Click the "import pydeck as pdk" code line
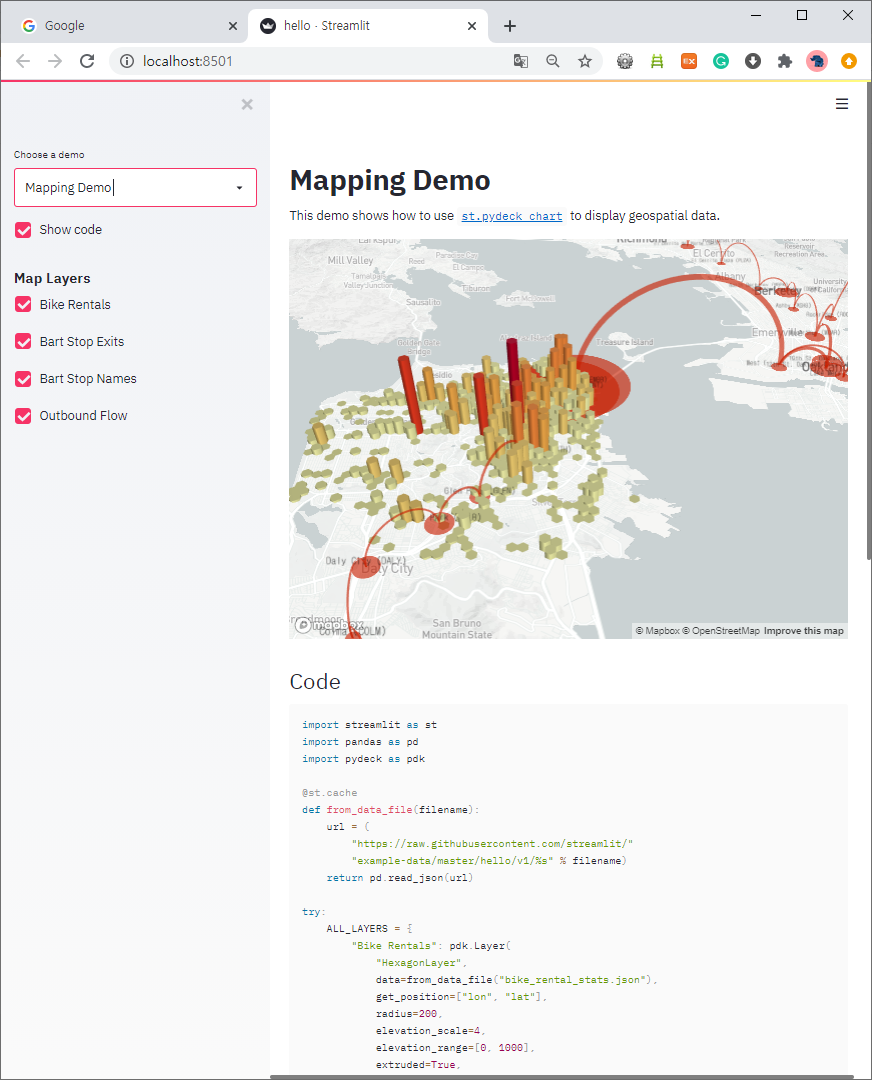Screen dimensions: 872x1080 click(x=363, y=759)
